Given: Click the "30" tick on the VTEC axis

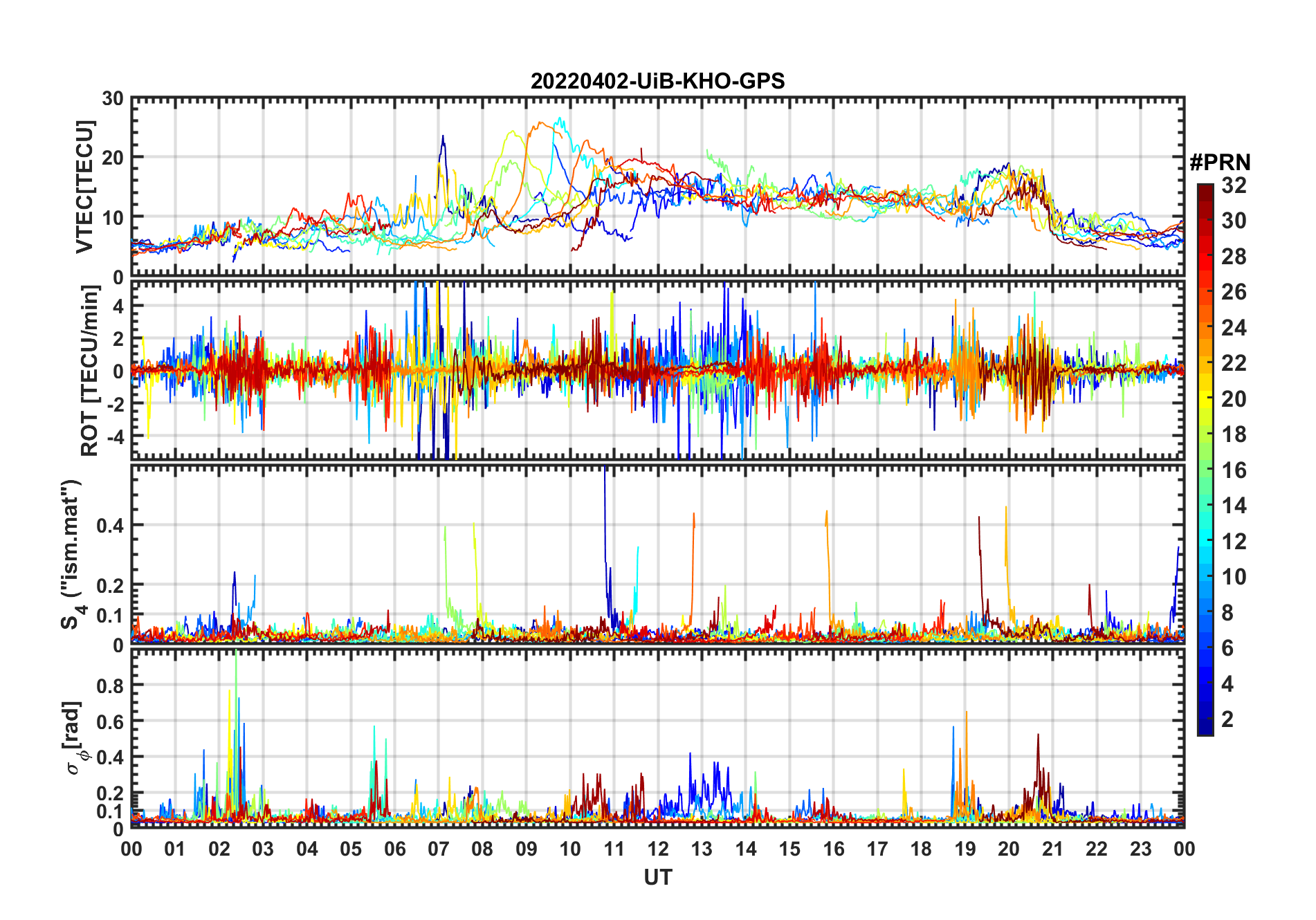Looking at the screenshot, I should [x=113, y=99].
